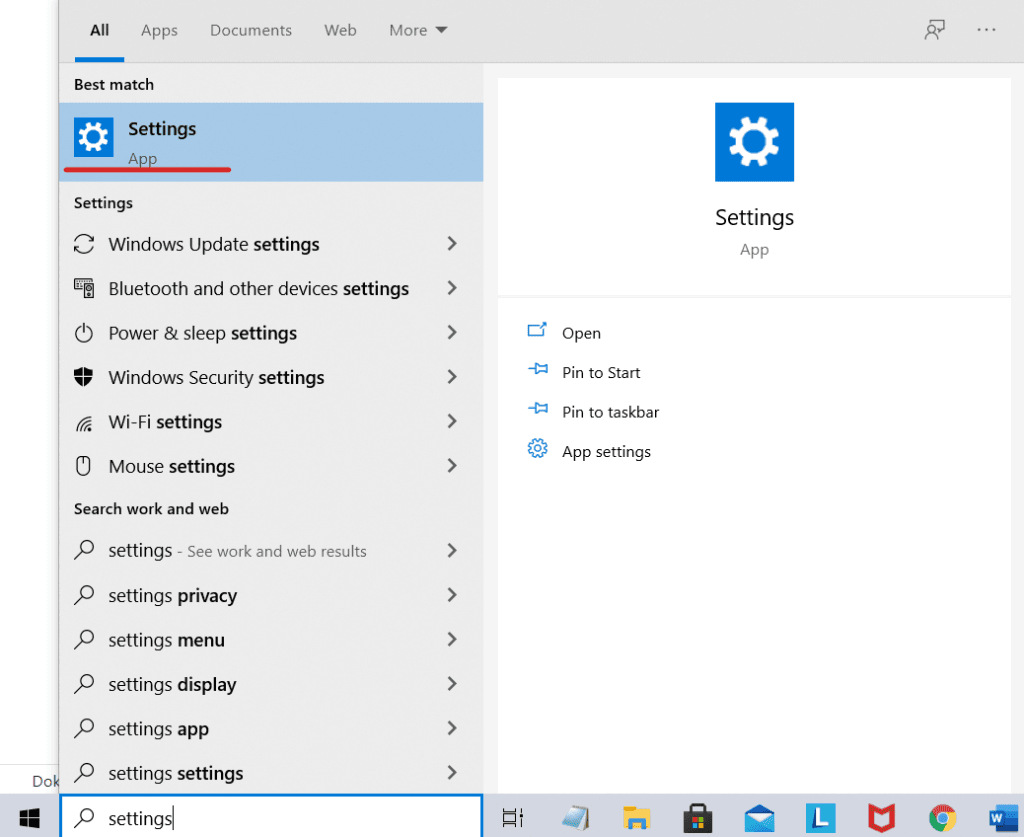Click the gear icon beside App settings
1024x837 pixels.
pyautogui.click(x=537, y=449)
